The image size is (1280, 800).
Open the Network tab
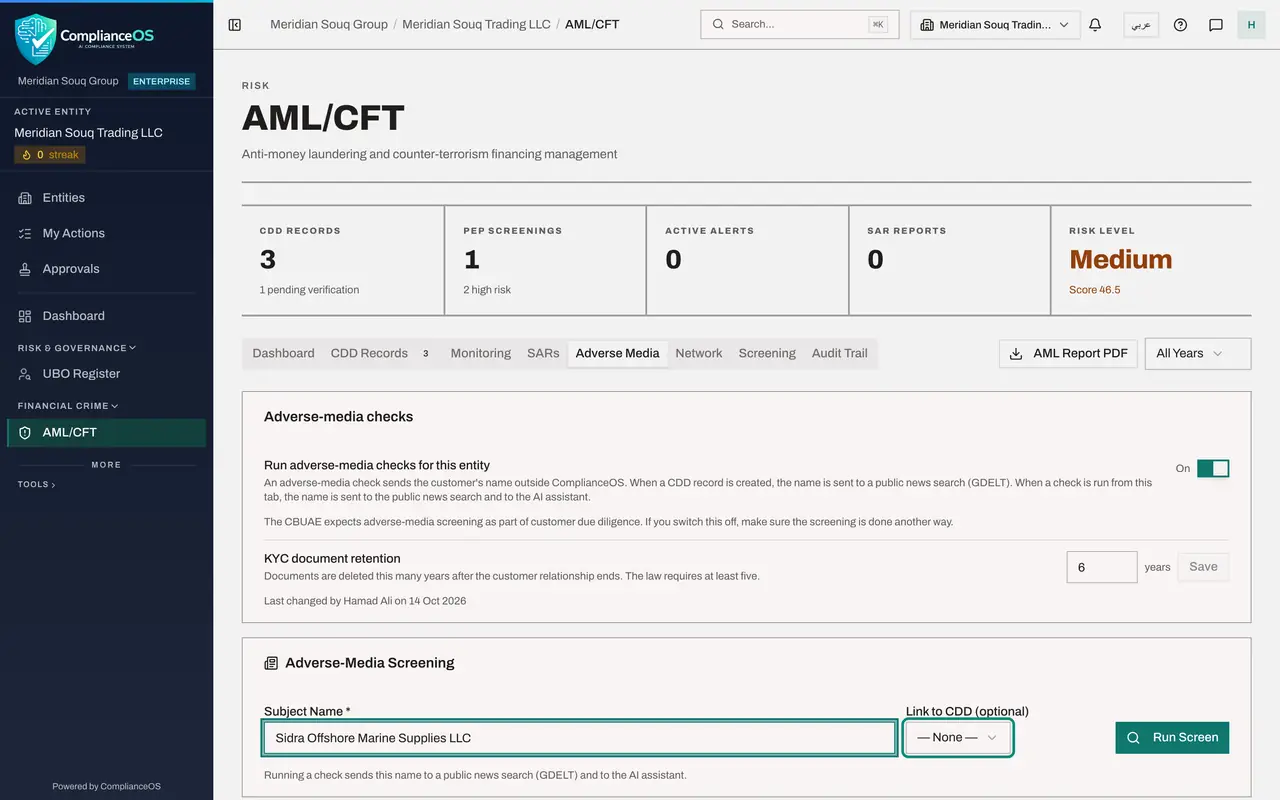(699, 353)
